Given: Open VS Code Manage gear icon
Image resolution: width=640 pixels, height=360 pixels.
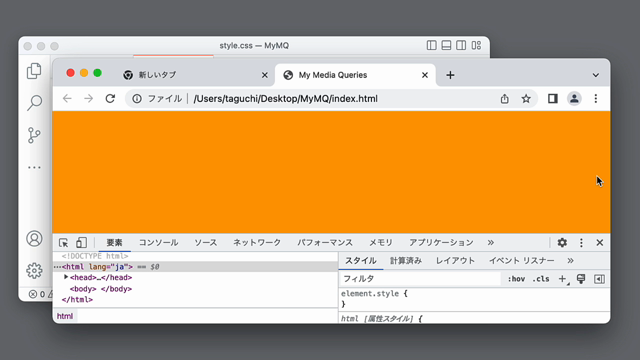Looking at the screenshot, I should tap(34, 271).
